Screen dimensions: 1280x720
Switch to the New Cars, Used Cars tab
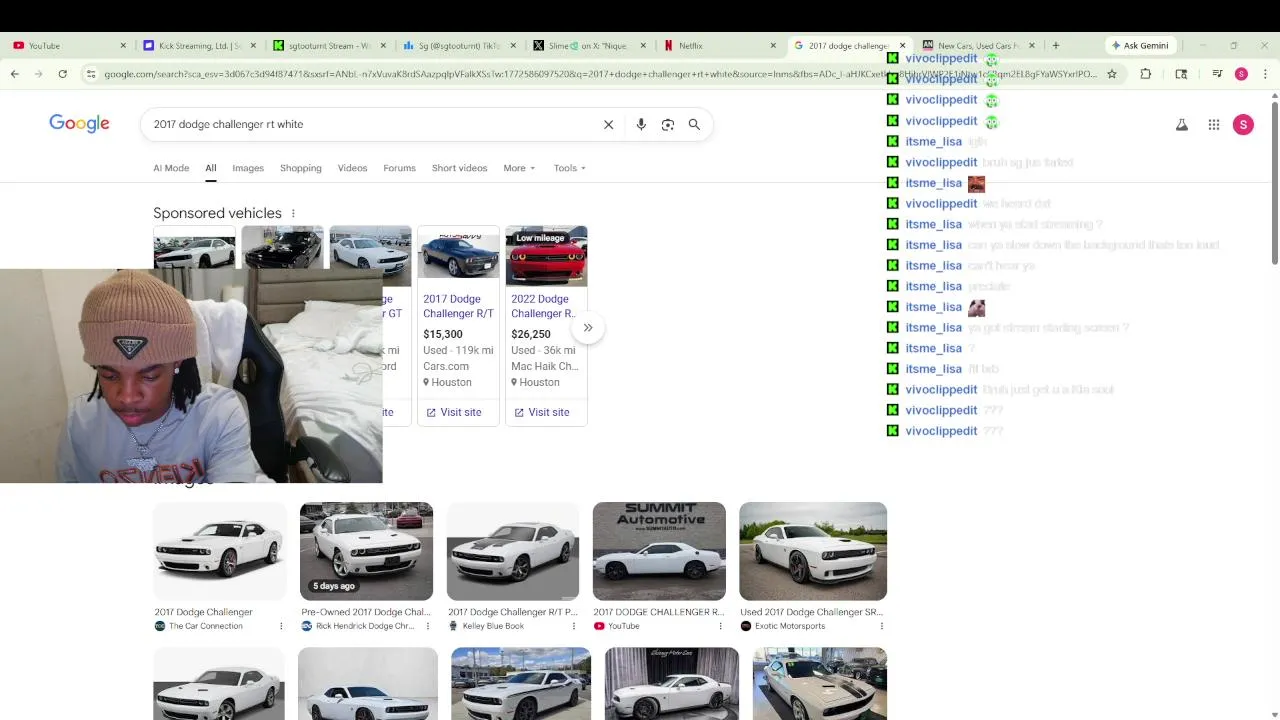point(978,45)
